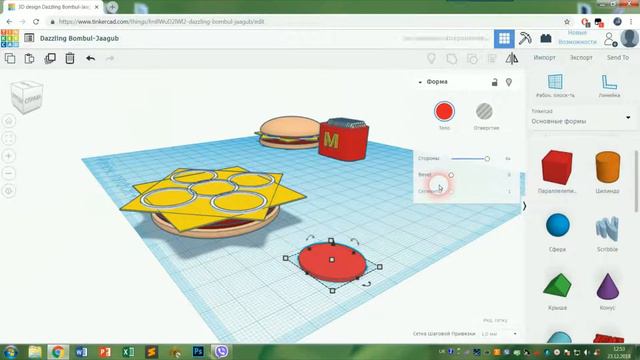Click the shapes panel scrollbar

tap(636, 181)
